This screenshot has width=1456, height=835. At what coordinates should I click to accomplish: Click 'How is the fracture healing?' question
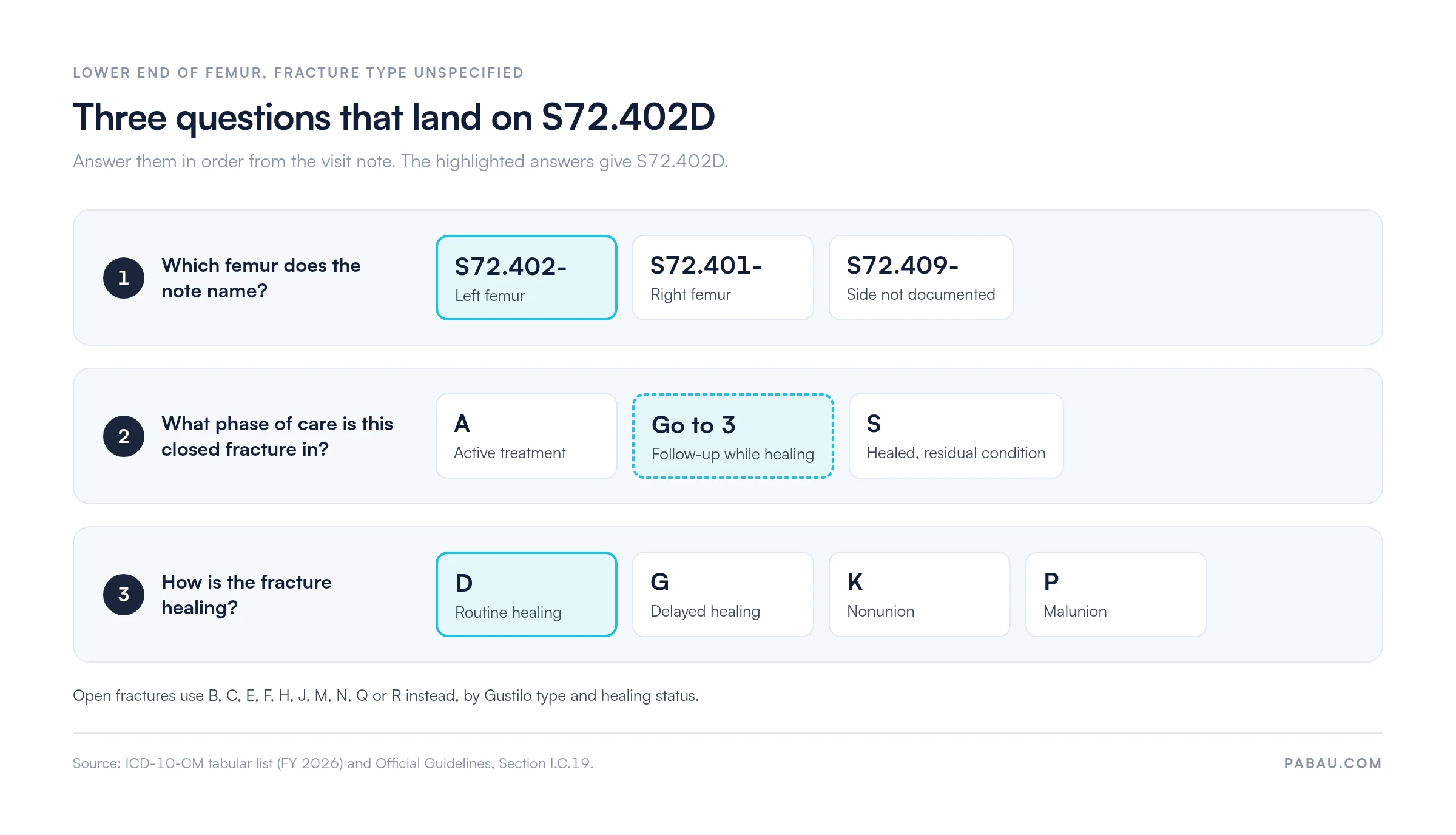(246, 595)
